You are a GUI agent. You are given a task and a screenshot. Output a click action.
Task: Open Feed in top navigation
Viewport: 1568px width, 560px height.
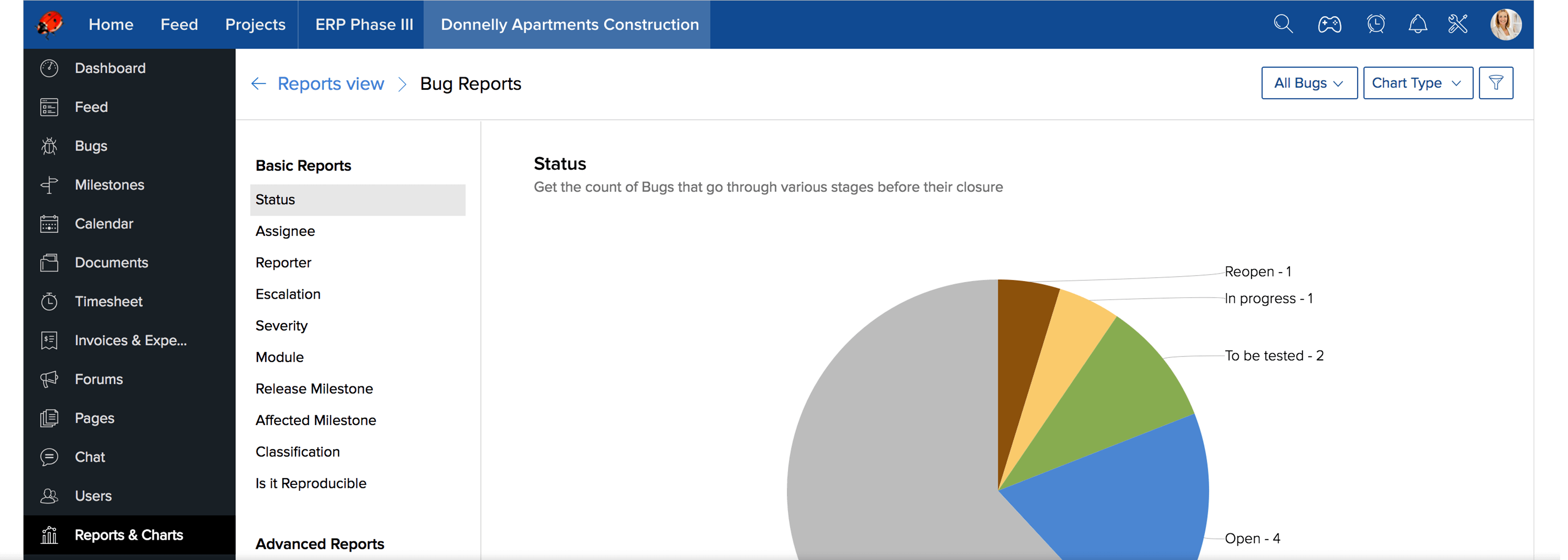pos(179,25)
